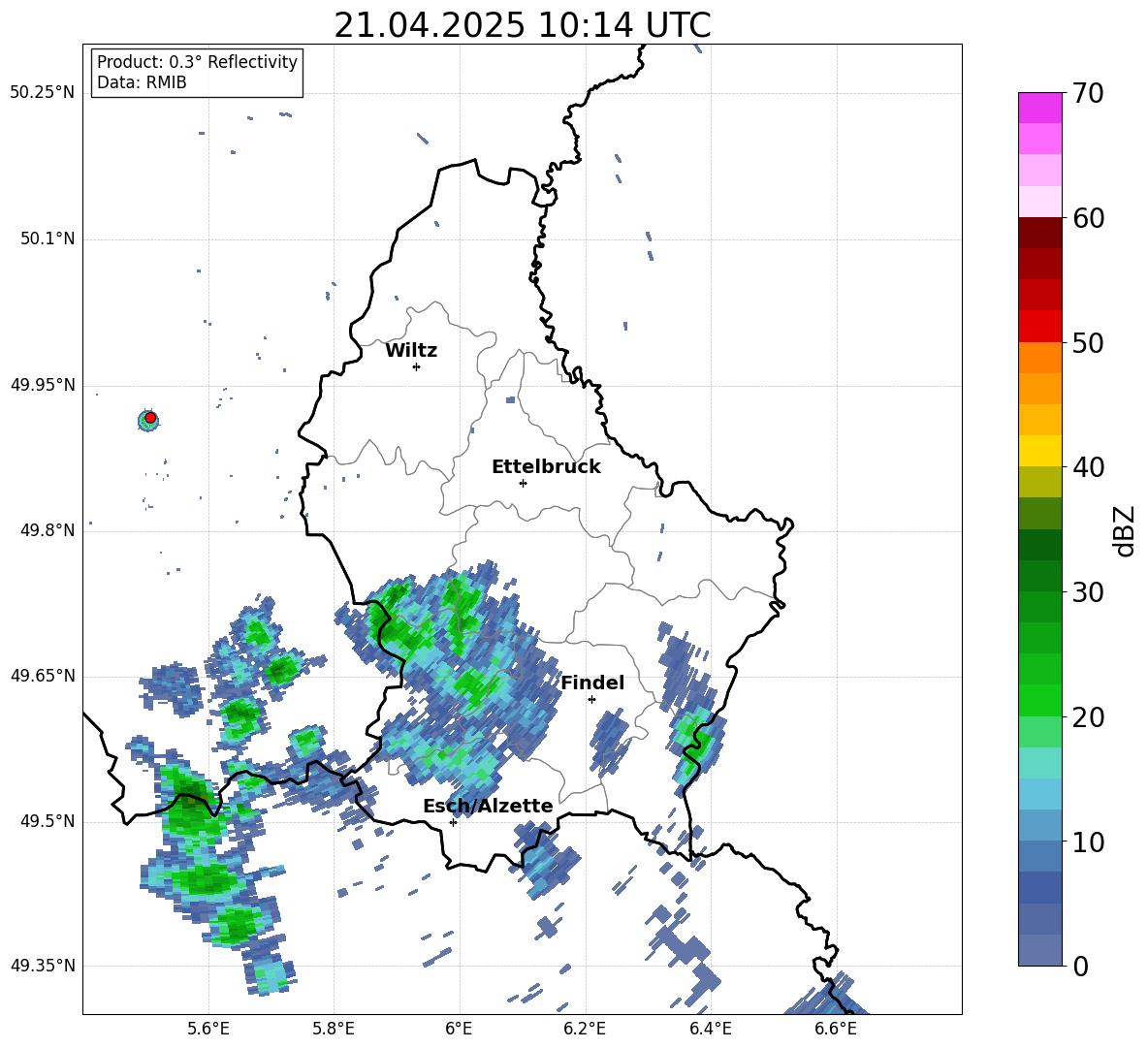This screenshot has width=1148, height=1048.
Task: Click the Wiltz city label
Action: click(411, 351)
